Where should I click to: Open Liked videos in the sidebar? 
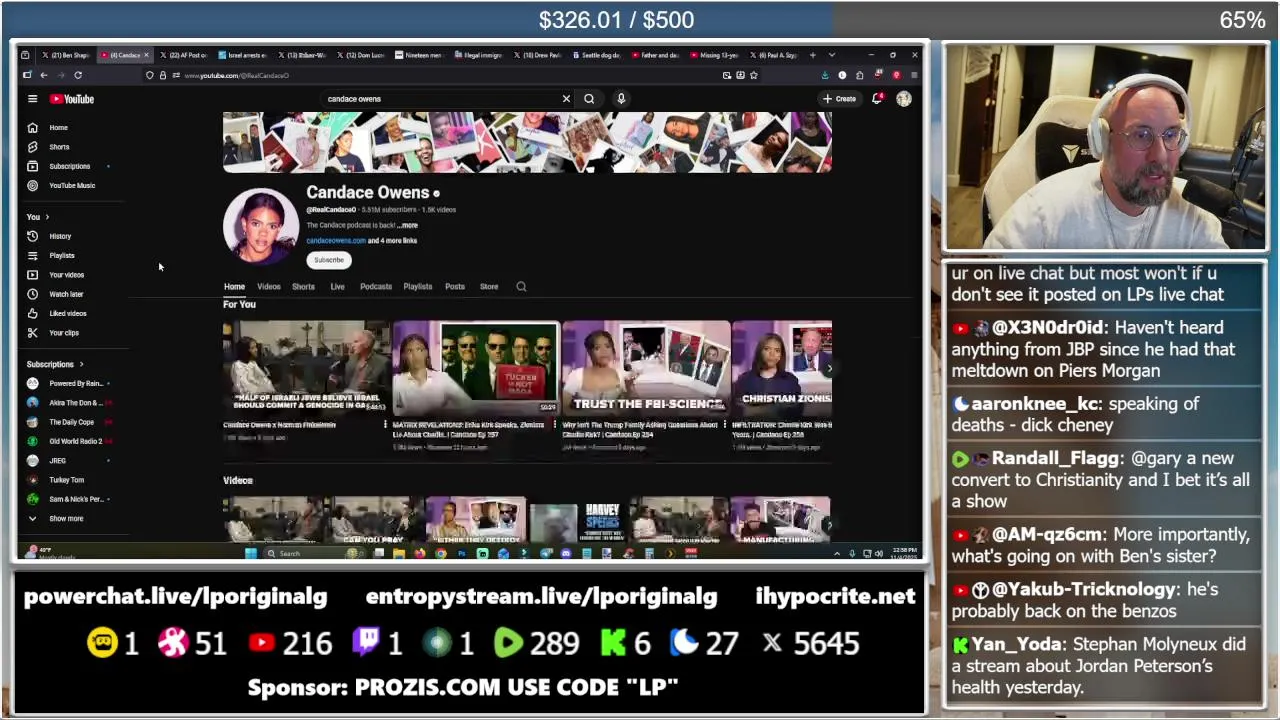(x=68, y=313)
